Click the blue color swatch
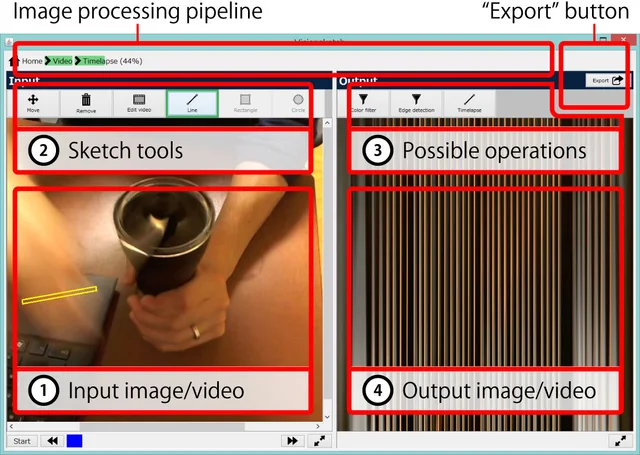The image size is (640, 455). click(x=74, y=441)
